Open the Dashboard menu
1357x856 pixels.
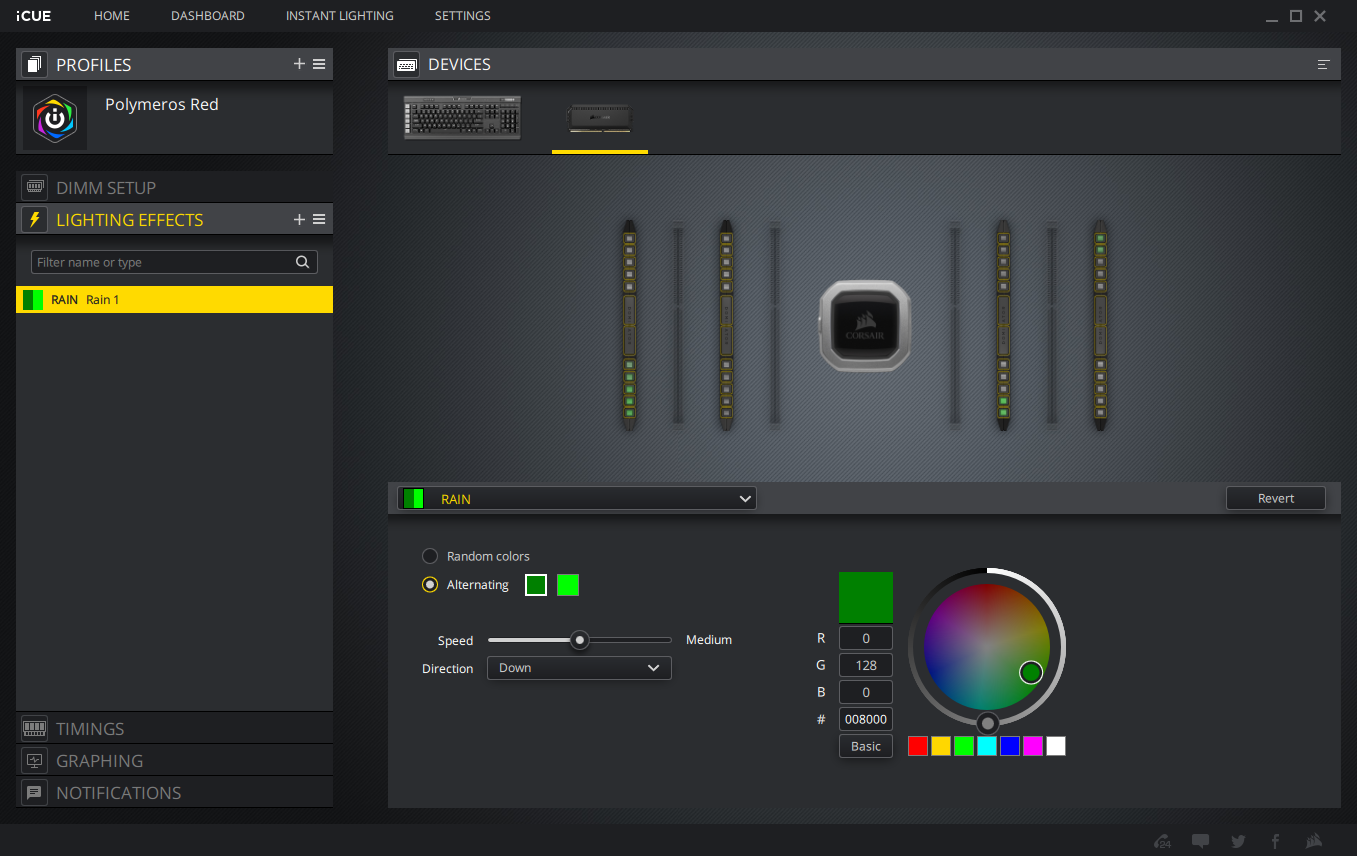coord(207,16)
